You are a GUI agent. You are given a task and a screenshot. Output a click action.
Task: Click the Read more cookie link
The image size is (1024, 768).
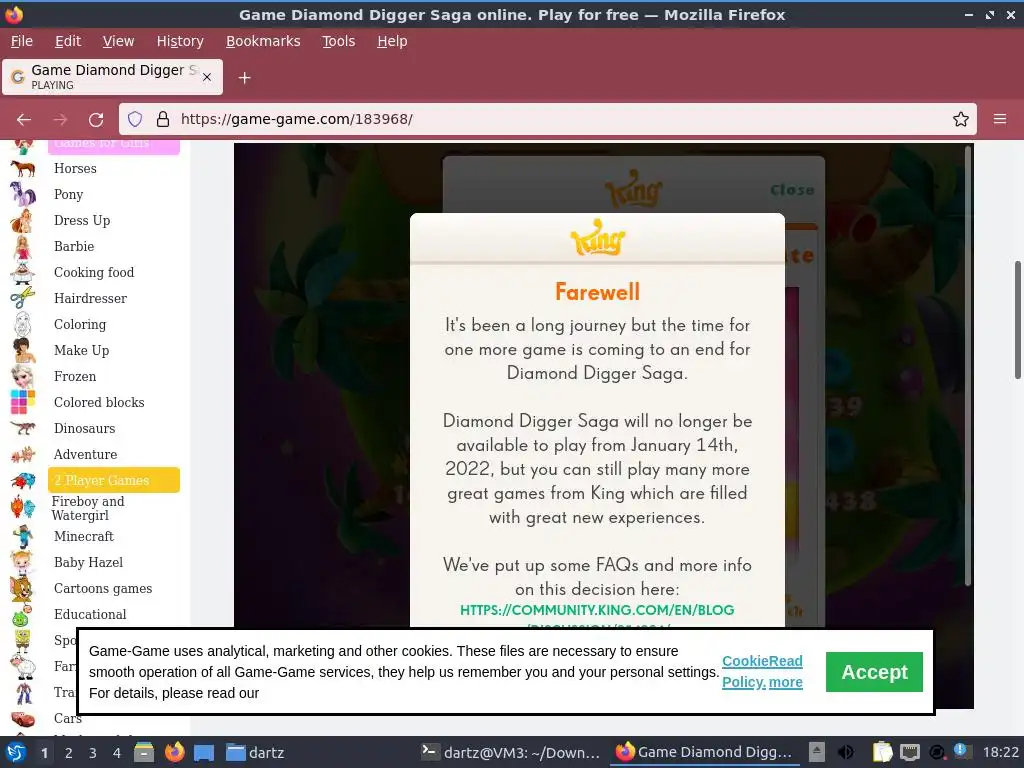click(786, 672)
